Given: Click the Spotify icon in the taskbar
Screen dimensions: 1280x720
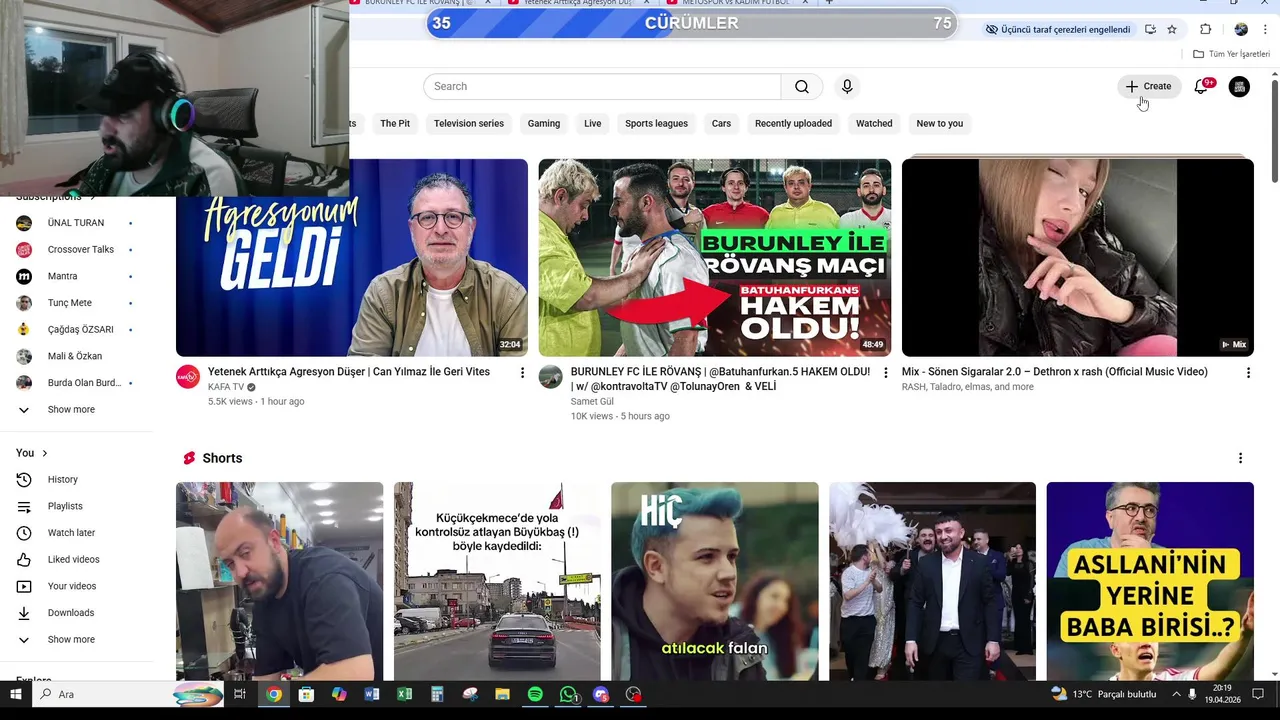Looking at the screenshot, I should tap(535, 694).
